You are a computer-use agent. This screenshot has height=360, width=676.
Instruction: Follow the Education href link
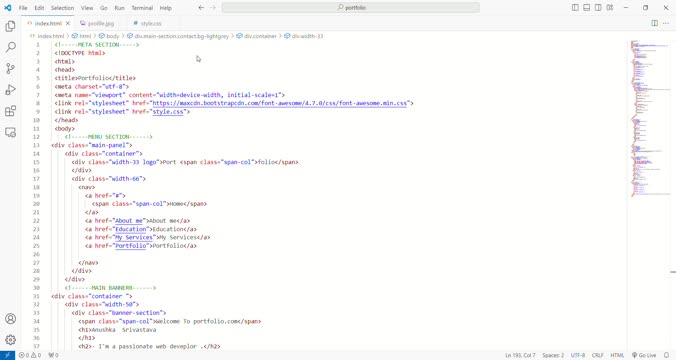(x=131, y=229)
